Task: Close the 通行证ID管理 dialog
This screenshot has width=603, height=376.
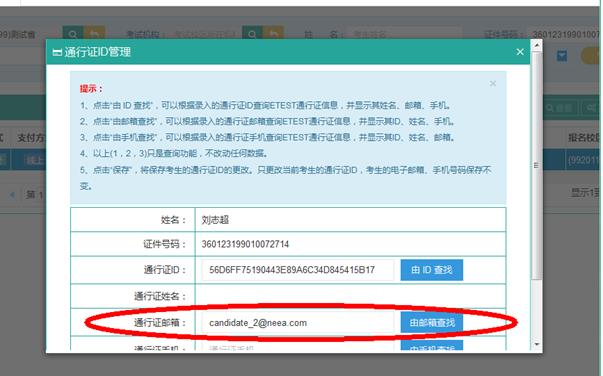Action: [520, 52]
